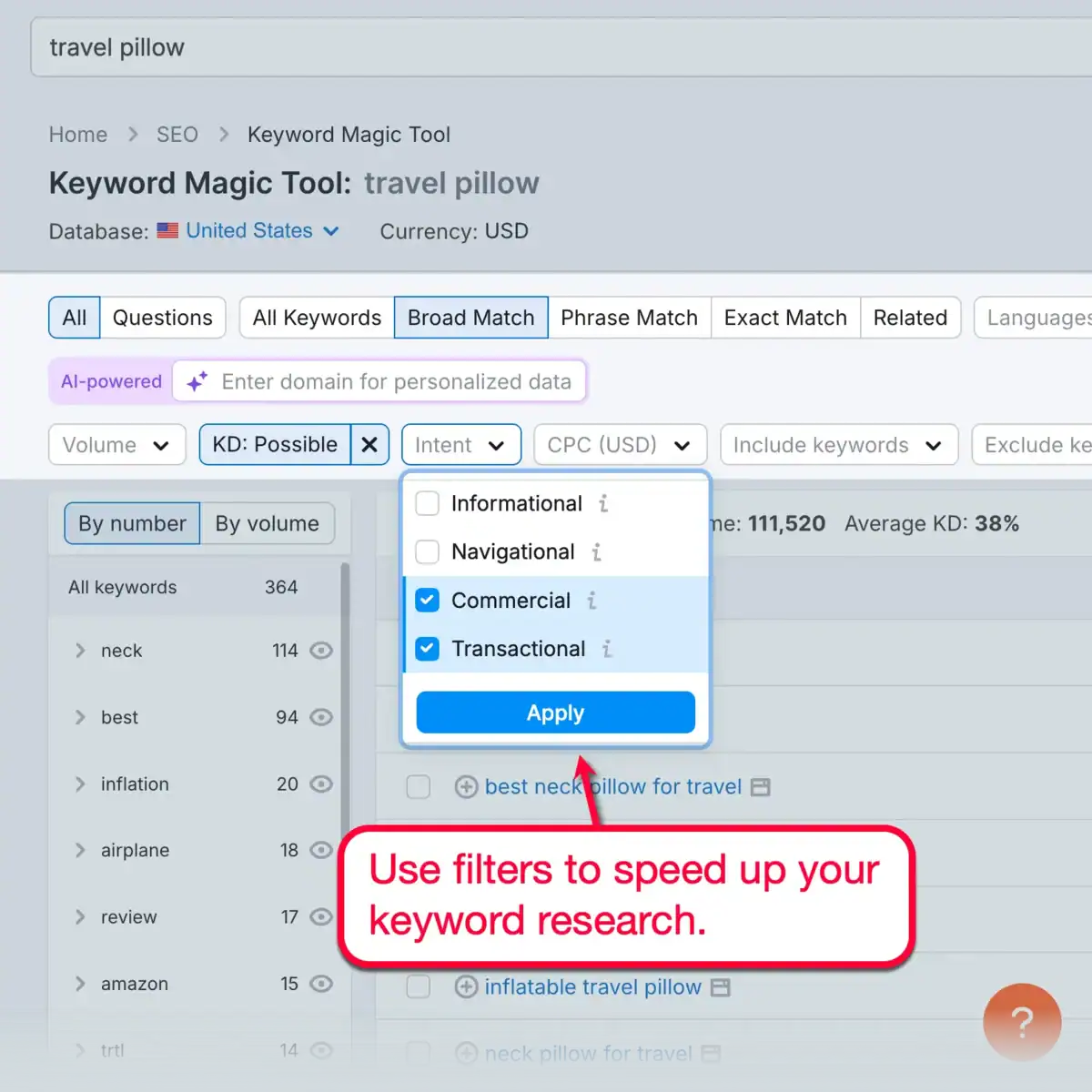Expand the inflation keyword group

[80, 784]
